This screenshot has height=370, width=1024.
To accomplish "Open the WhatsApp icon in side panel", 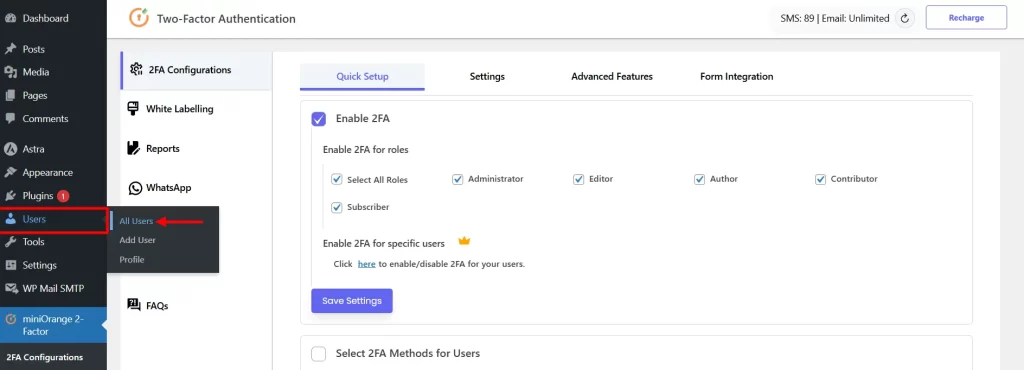I will 135,188.
